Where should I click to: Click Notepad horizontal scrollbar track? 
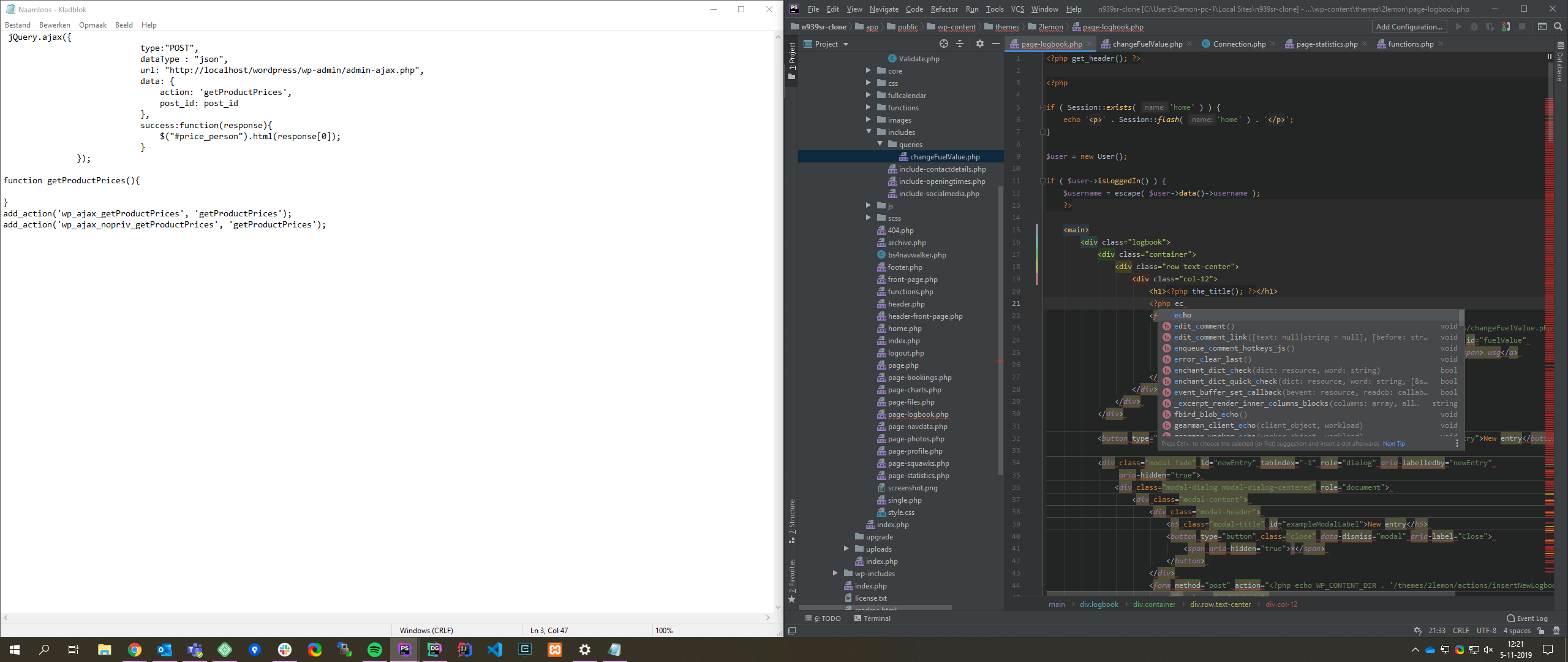click(x=386, y=617)
